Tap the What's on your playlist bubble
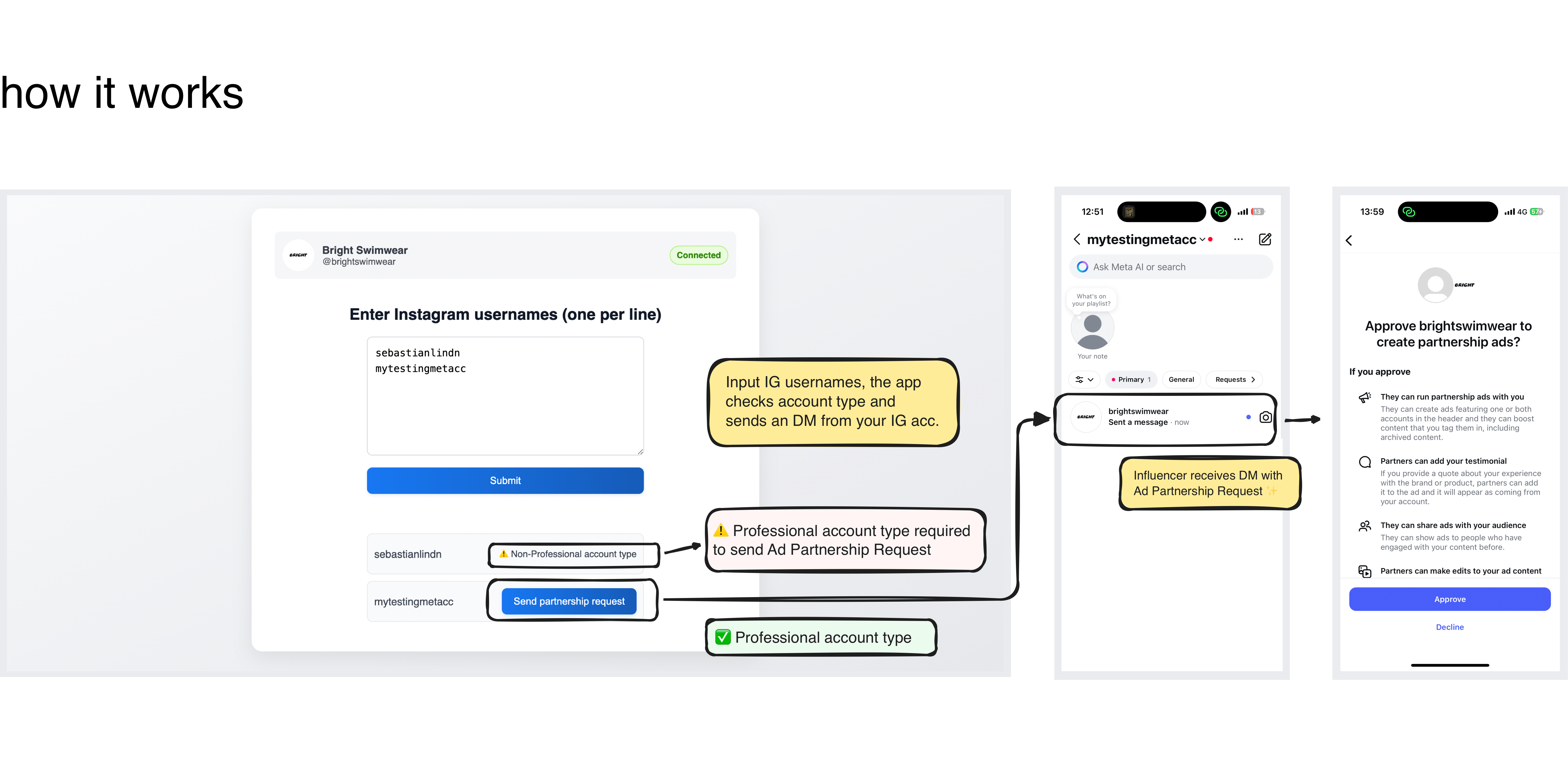Image resolution: width=1568 pixels, height=771 pixels. tap(1091, 300)
